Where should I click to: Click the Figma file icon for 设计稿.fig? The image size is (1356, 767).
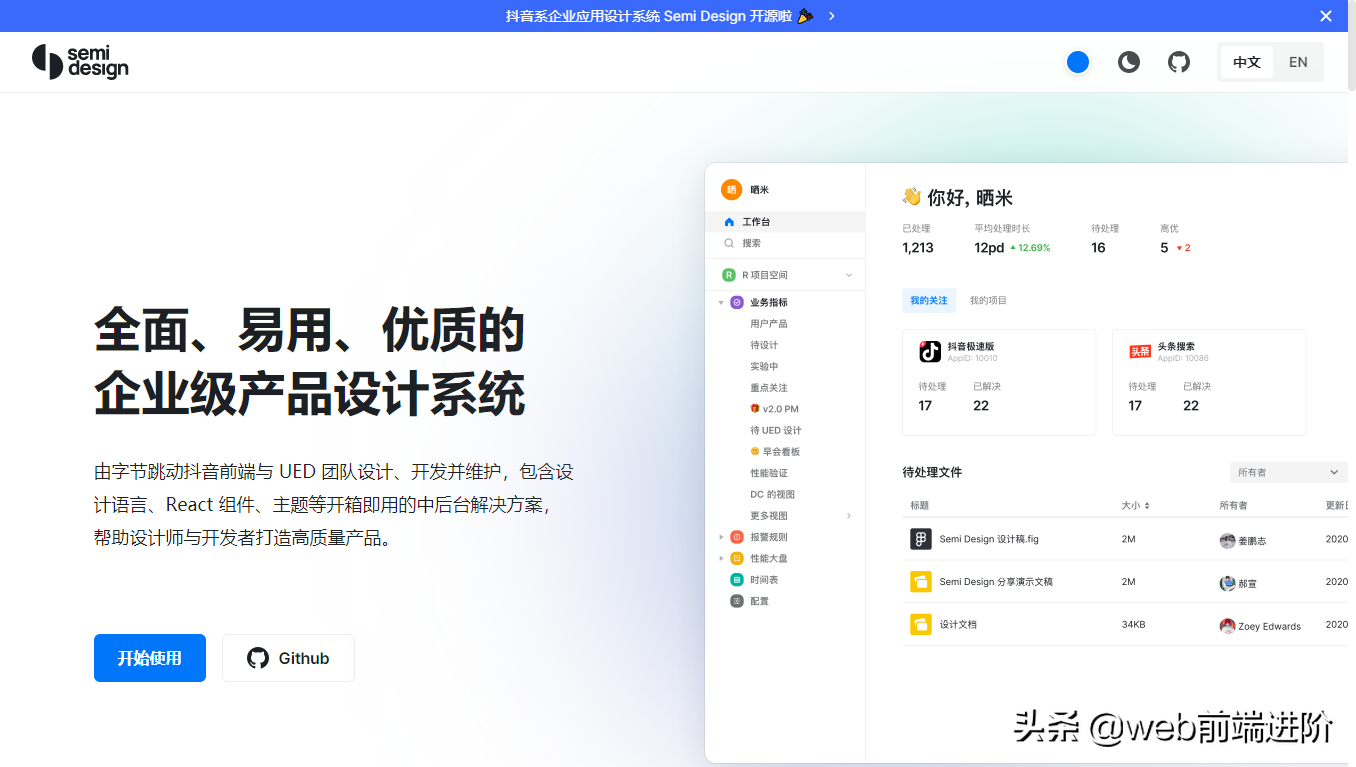tap(921, 539)
